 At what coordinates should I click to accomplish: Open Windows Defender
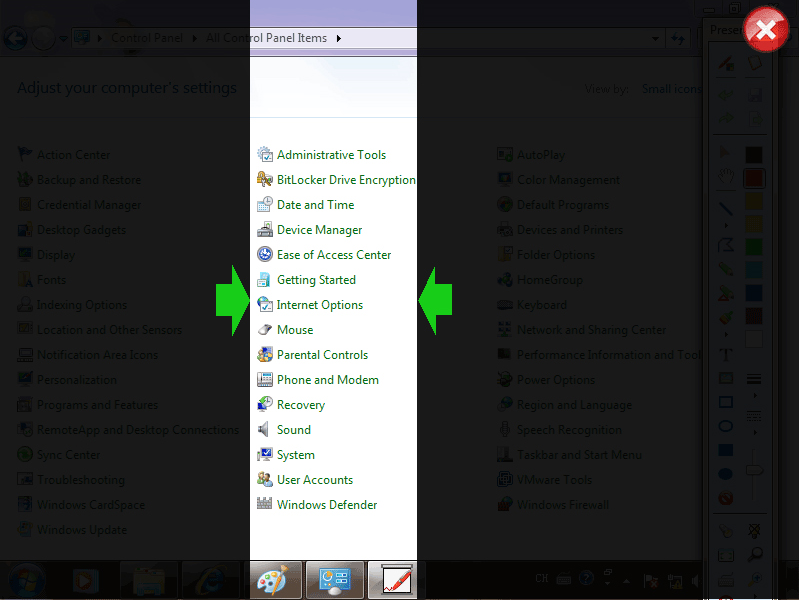pos(327,505)
